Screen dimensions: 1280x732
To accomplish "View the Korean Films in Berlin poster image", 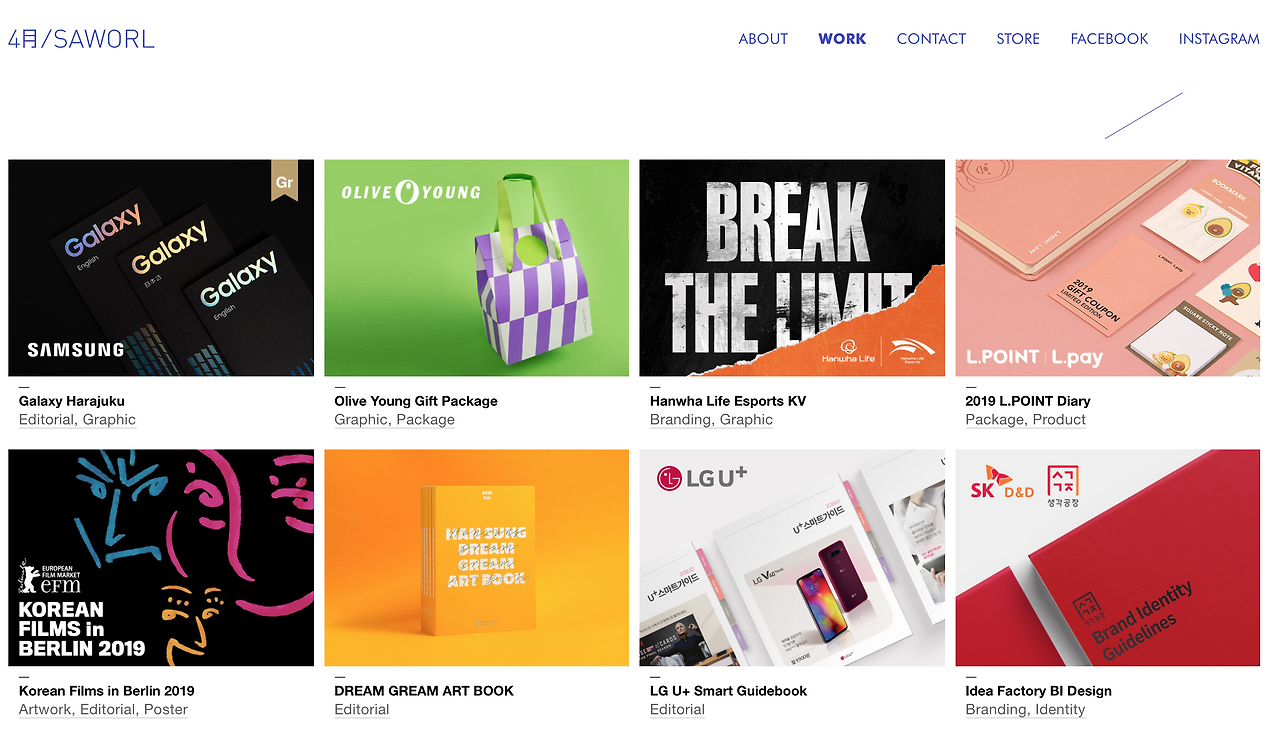I will point(161,558).
